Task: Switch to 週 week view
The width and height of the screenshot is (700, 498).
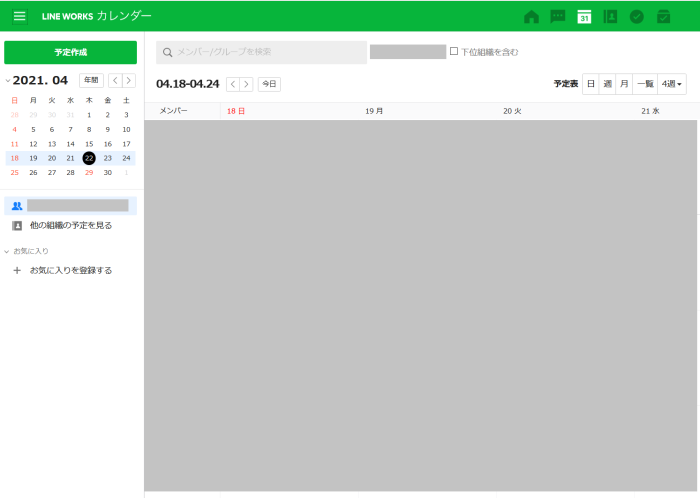Action: [607, 84]
